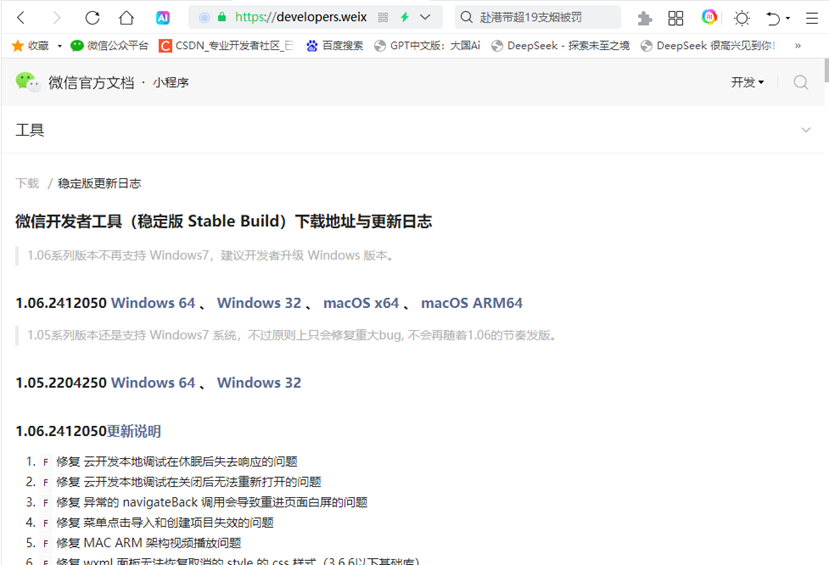Click the undo close-tab arrow icon
829x565 pixels.
[x=773, y=18]
